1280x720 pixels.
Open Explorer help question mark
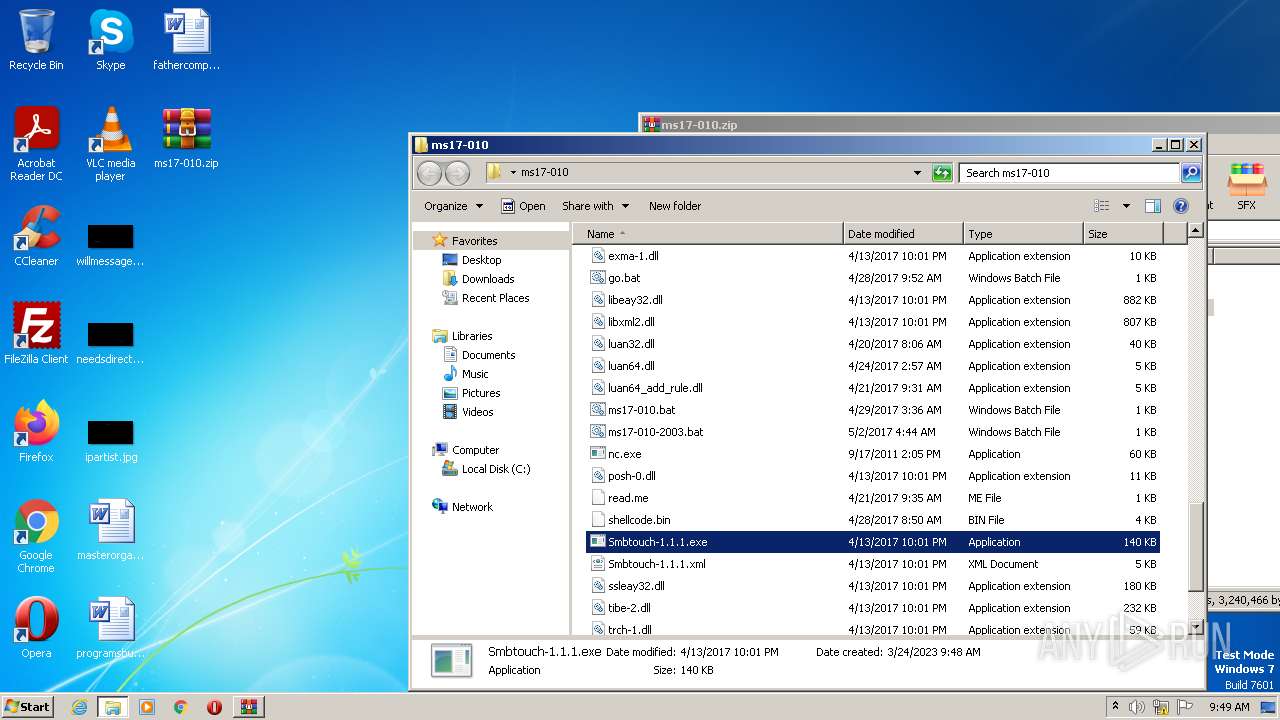point(1180,206)
